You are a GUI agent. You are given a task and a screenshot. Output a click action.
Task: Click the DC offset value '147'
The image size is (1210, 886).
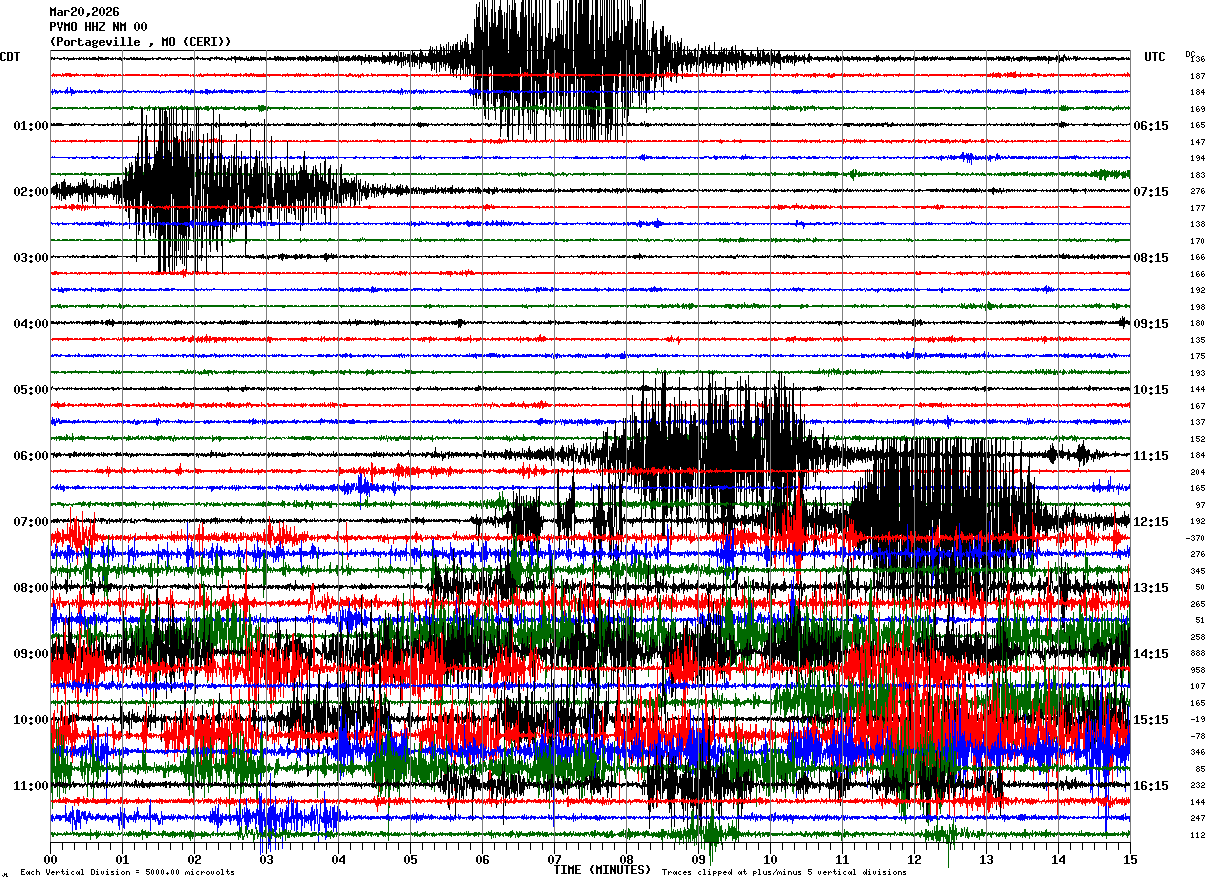[x=1198, y=142]
